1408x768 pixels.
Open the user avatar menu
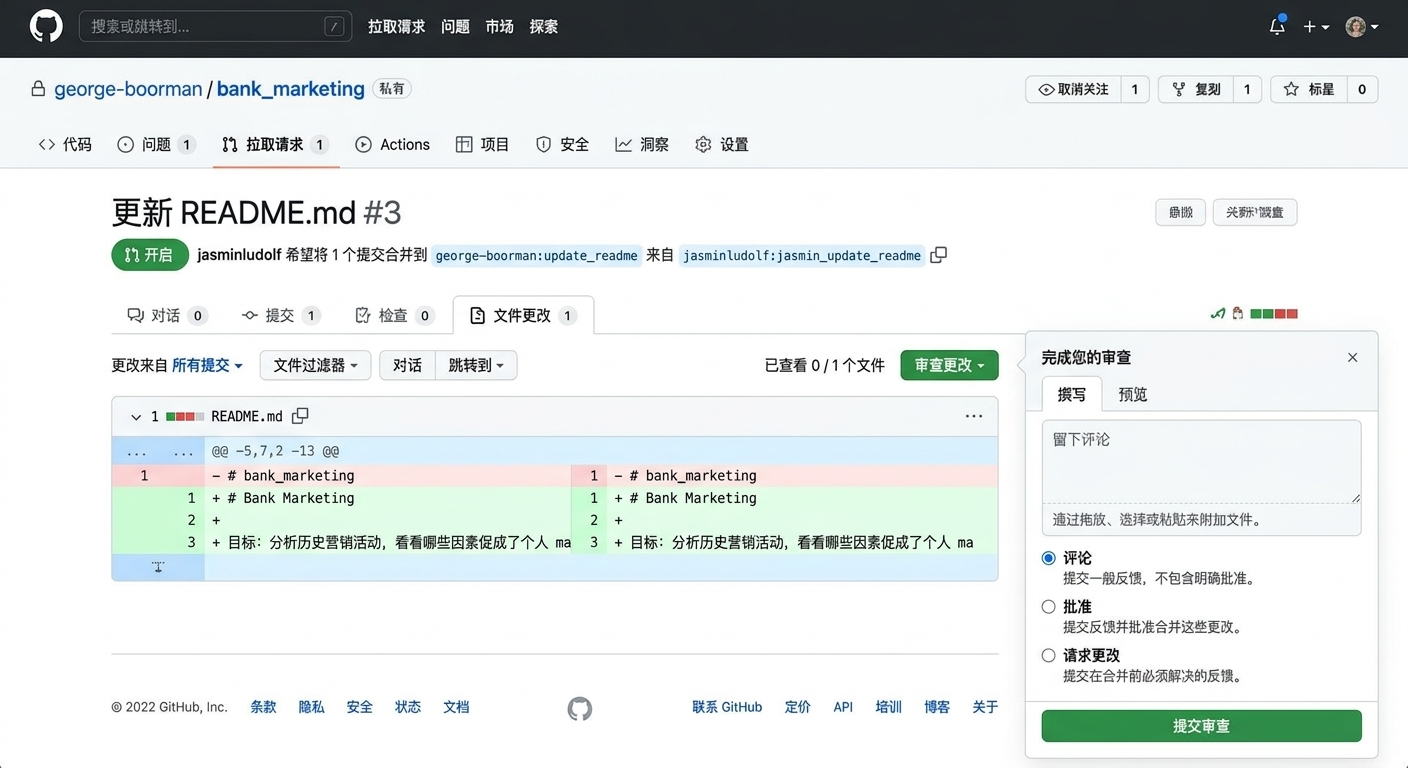tap(1362, 27)
